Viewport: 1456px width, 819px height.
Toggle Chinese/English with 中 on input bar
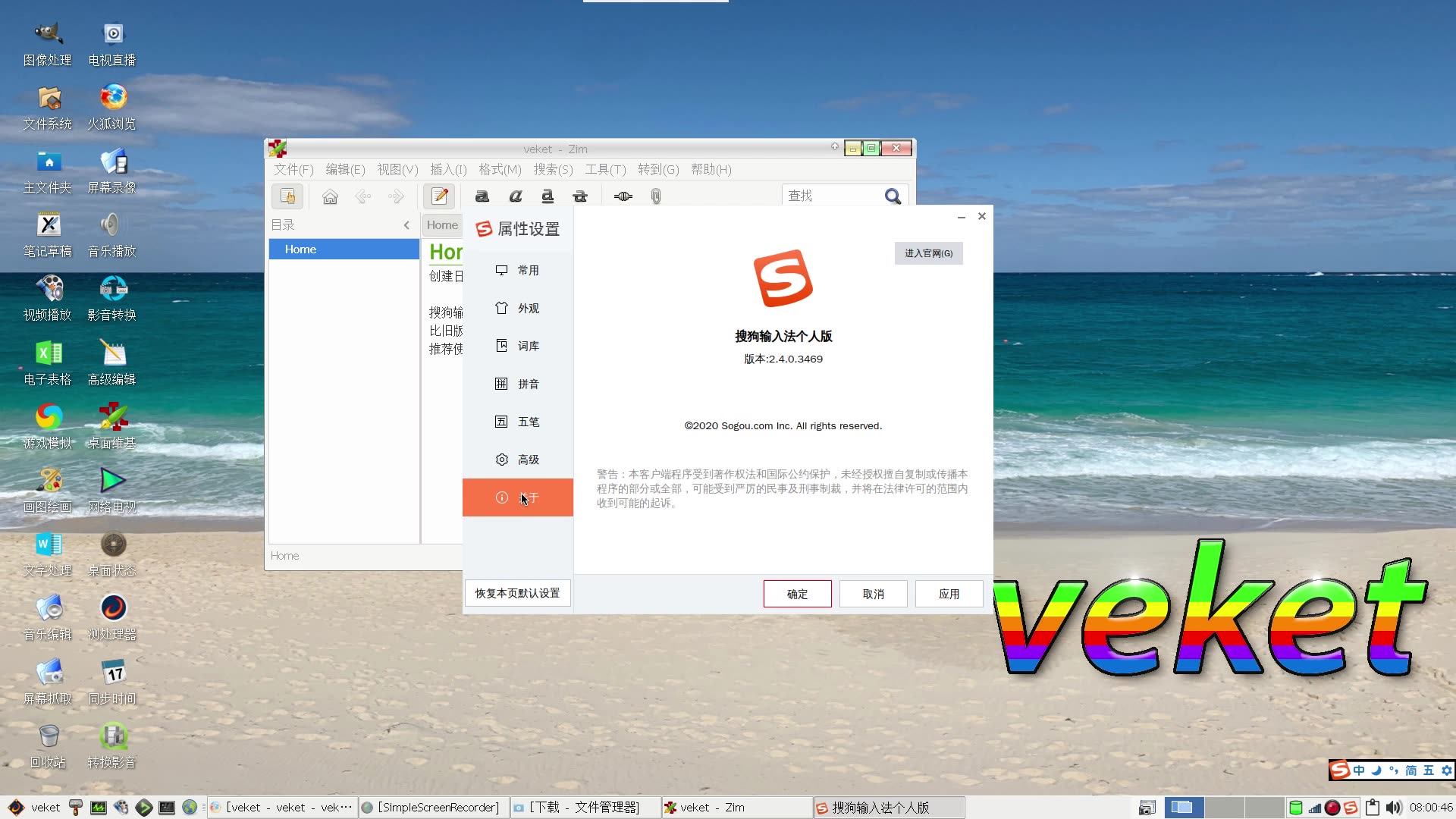pos(1359,770)
